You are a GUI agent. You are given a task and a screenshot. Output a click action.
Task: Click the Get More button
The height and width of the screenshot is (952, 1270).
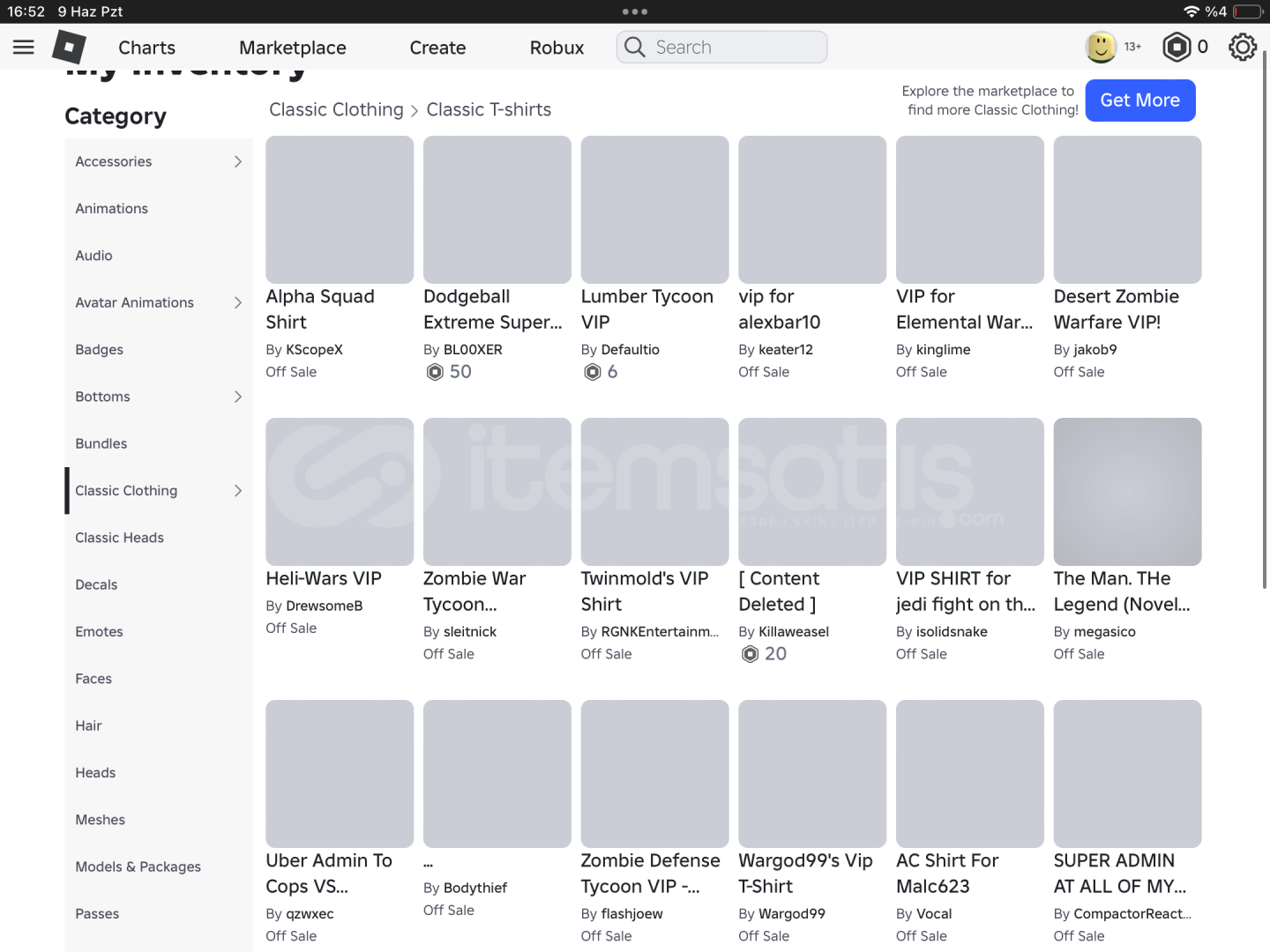(1140, 100)
